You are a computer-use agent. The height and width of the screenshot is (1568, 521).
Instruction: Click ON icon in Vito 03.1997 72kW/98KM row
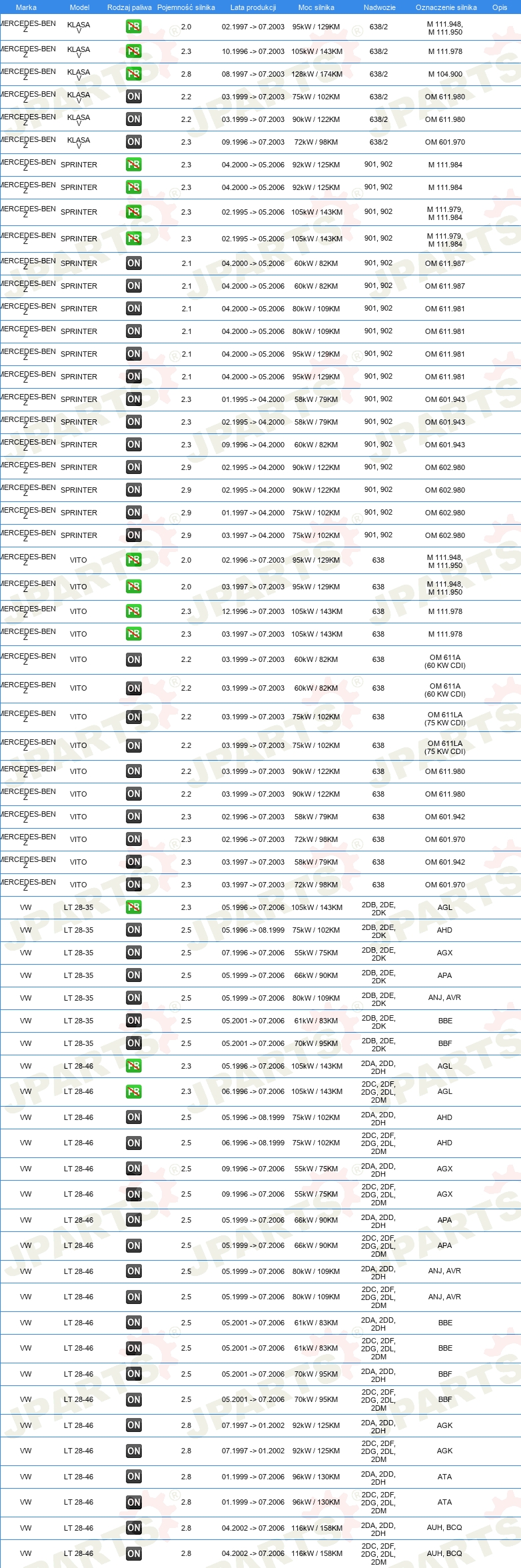point(134,885)
